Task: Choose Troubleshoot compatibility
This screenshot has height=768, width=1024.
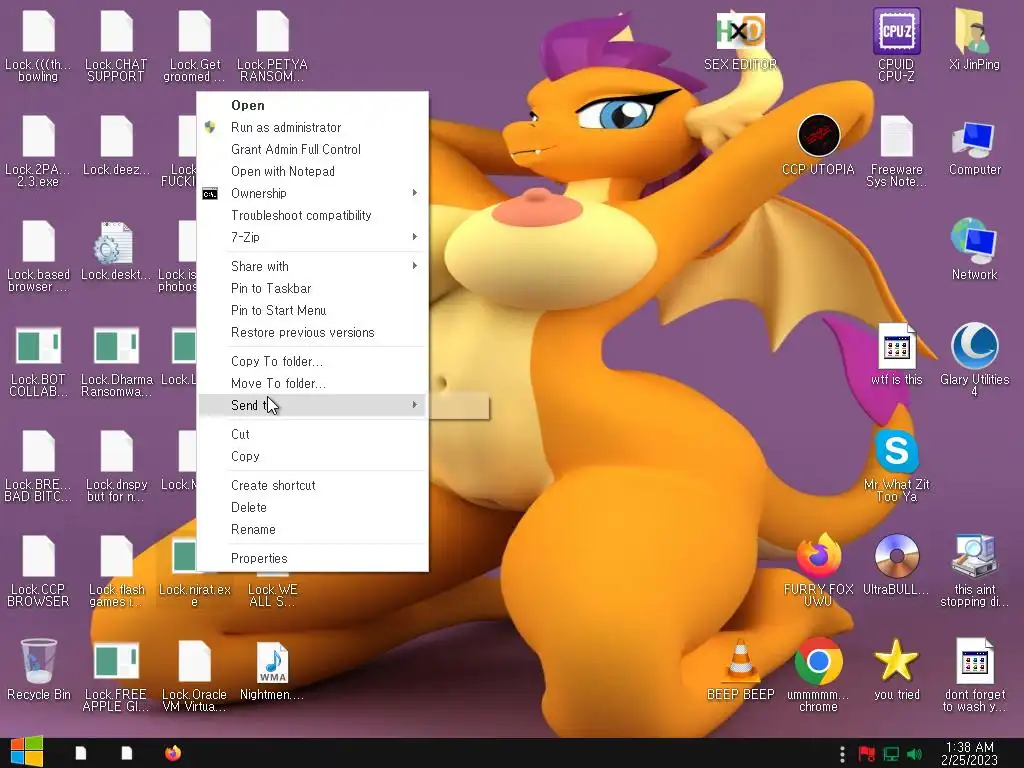Action: pos(312,216)
